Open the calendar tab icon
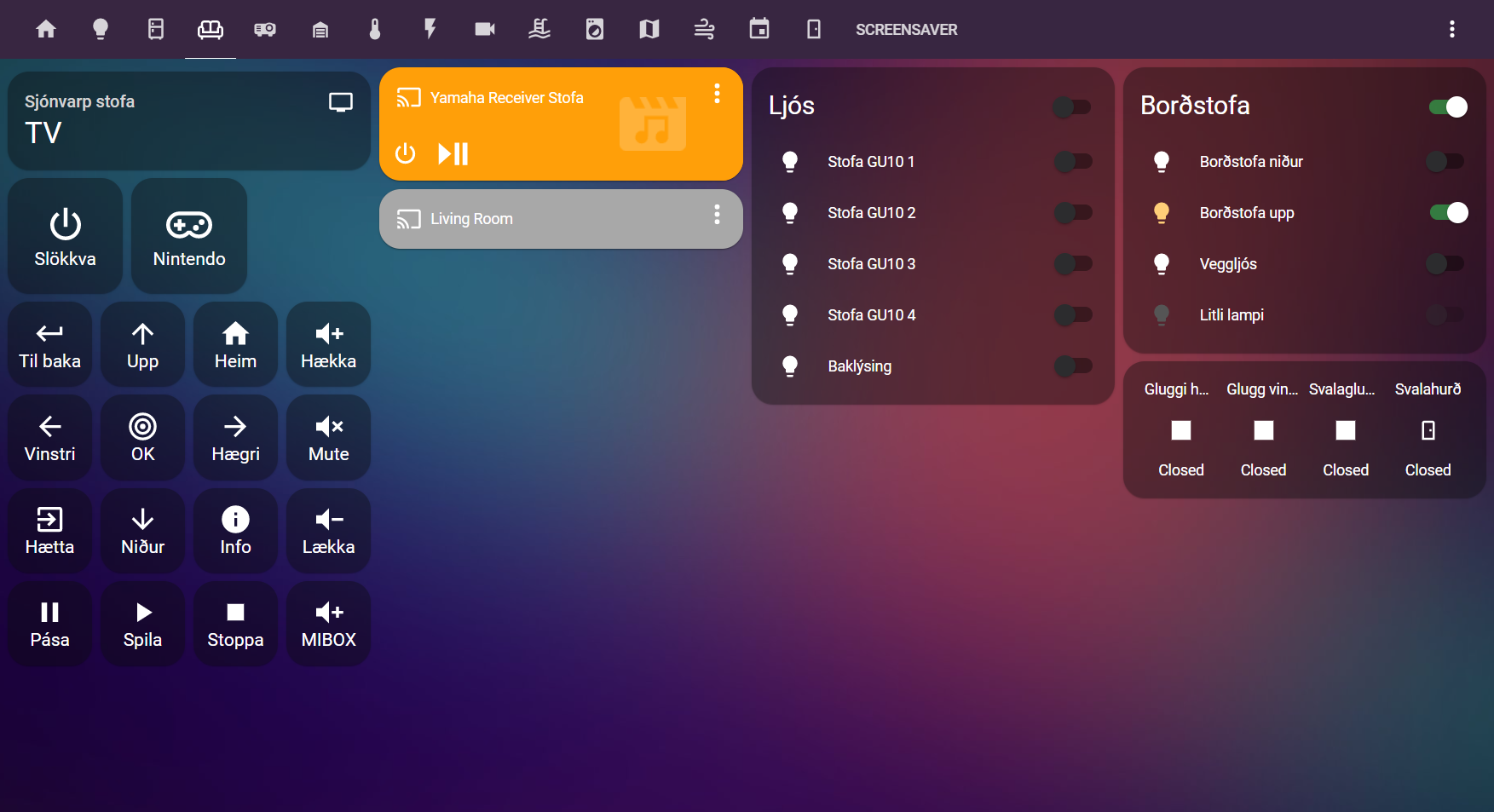Viewport: 1494px width, 812px height. (759, 30)
